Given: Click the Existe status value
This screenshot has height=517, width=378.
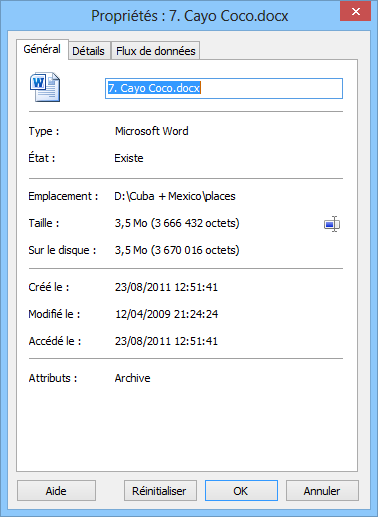Looking at the screenshot, I should click(129, 158).
